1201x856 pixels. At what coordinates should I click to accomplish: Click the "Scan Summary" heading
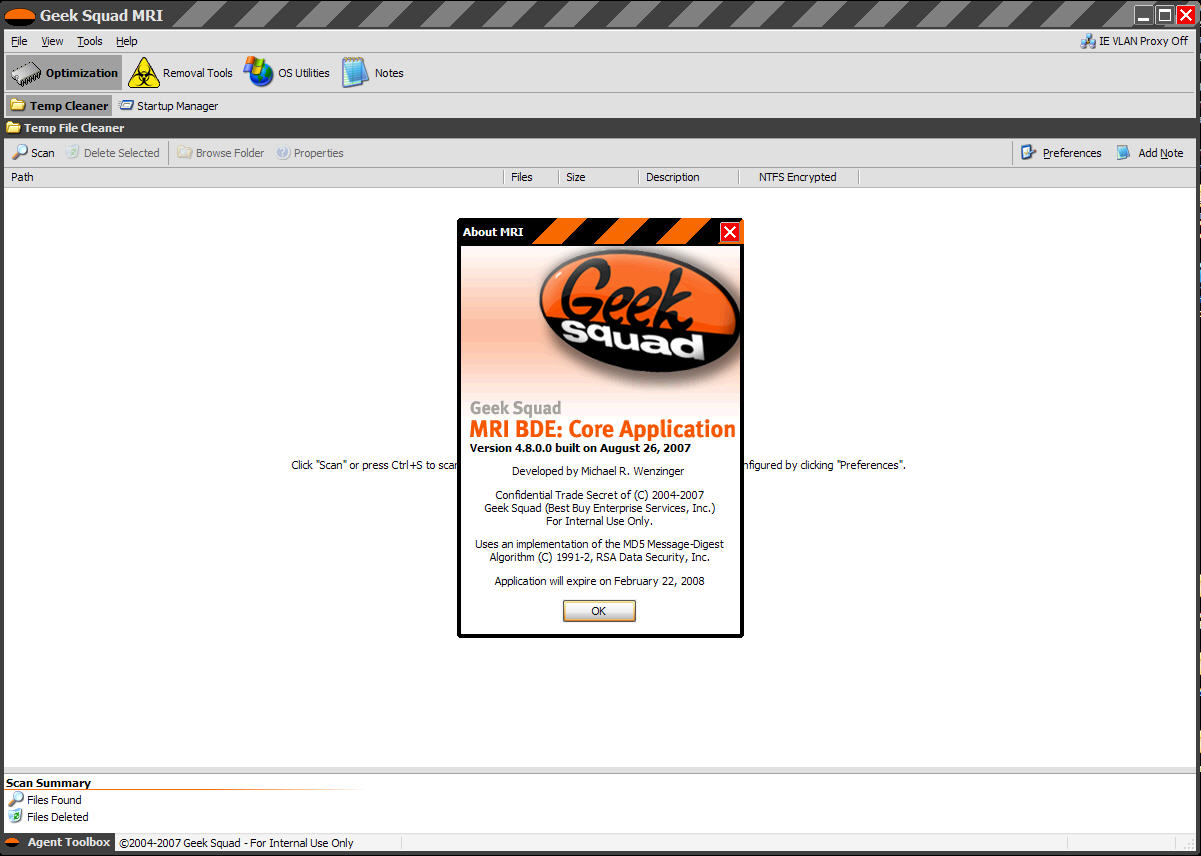coord(48,783)
